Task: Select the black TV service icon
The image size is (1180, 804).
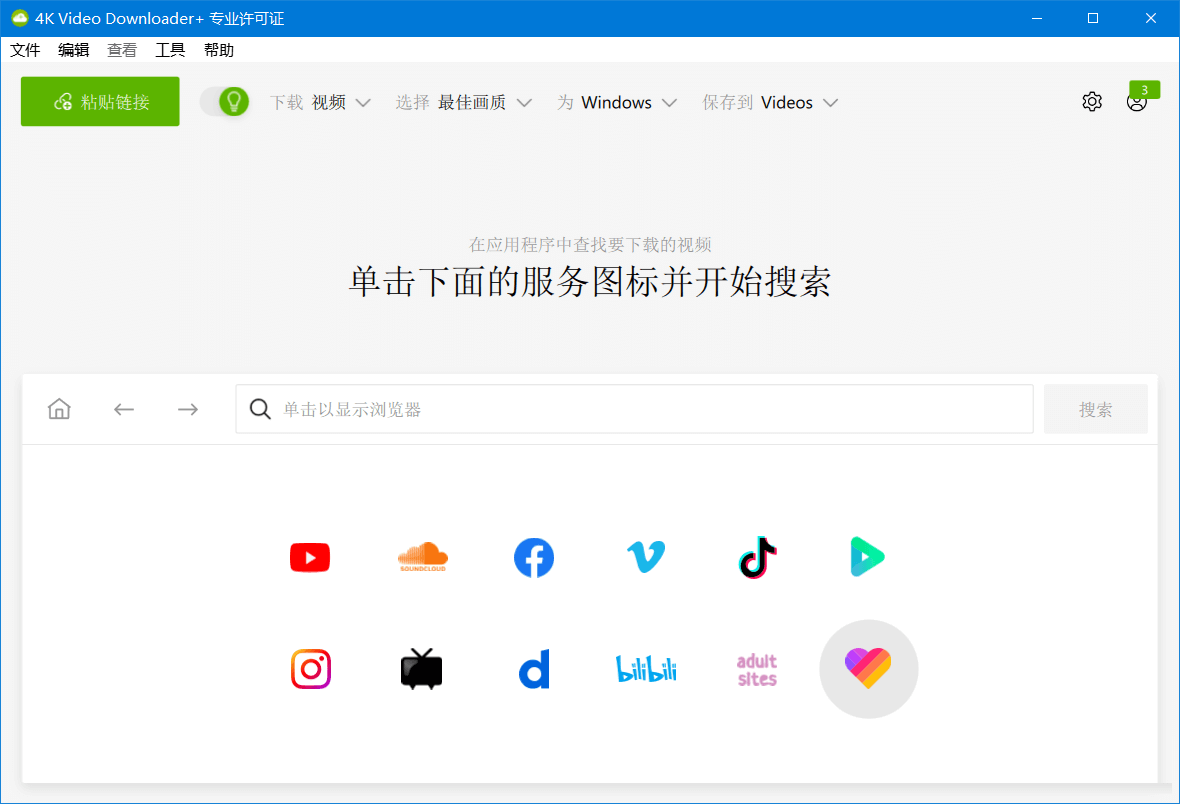Action: pos(421,669)
